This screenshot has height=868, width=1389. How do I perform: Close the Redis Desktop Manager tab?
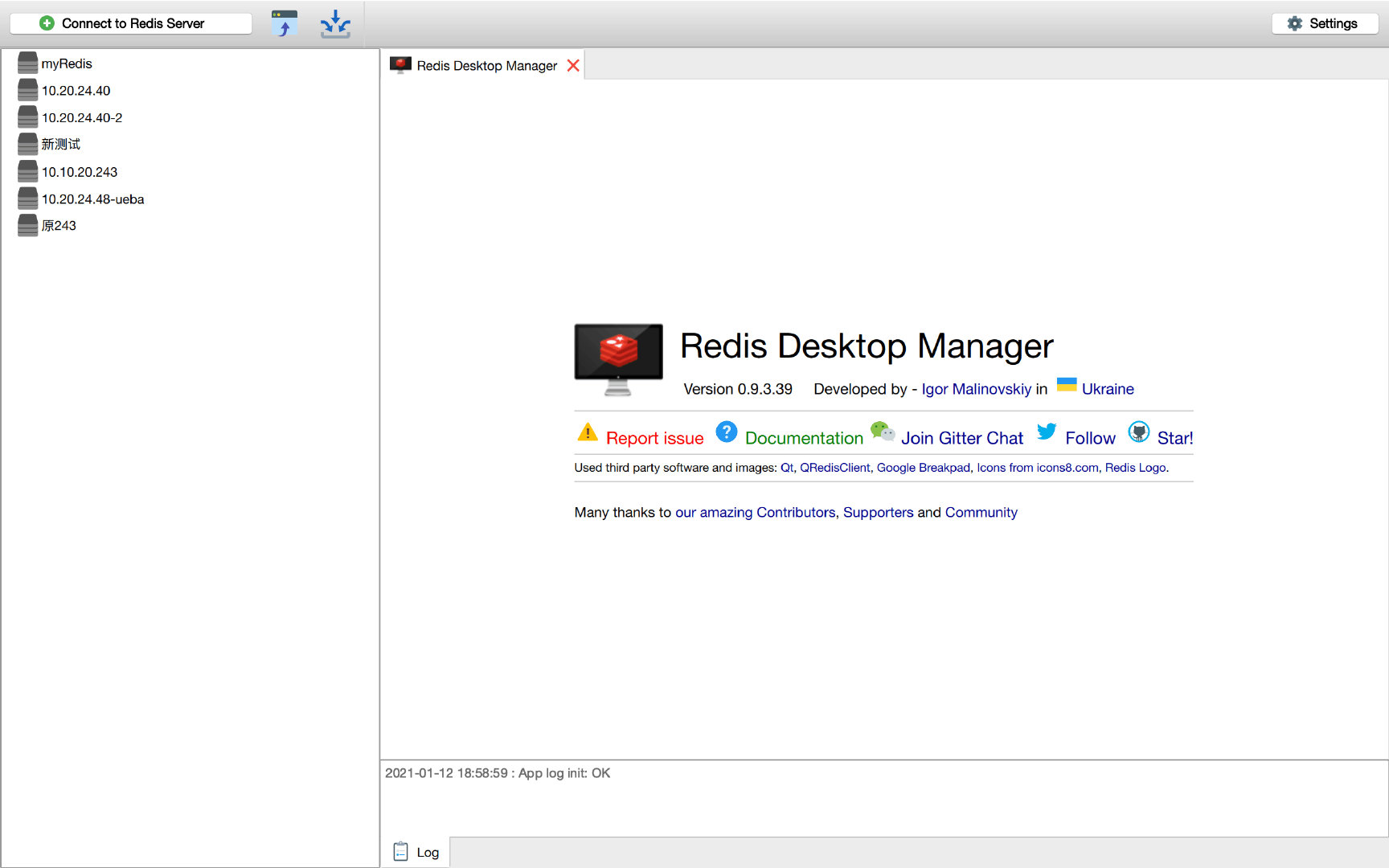tap(573, 65)
